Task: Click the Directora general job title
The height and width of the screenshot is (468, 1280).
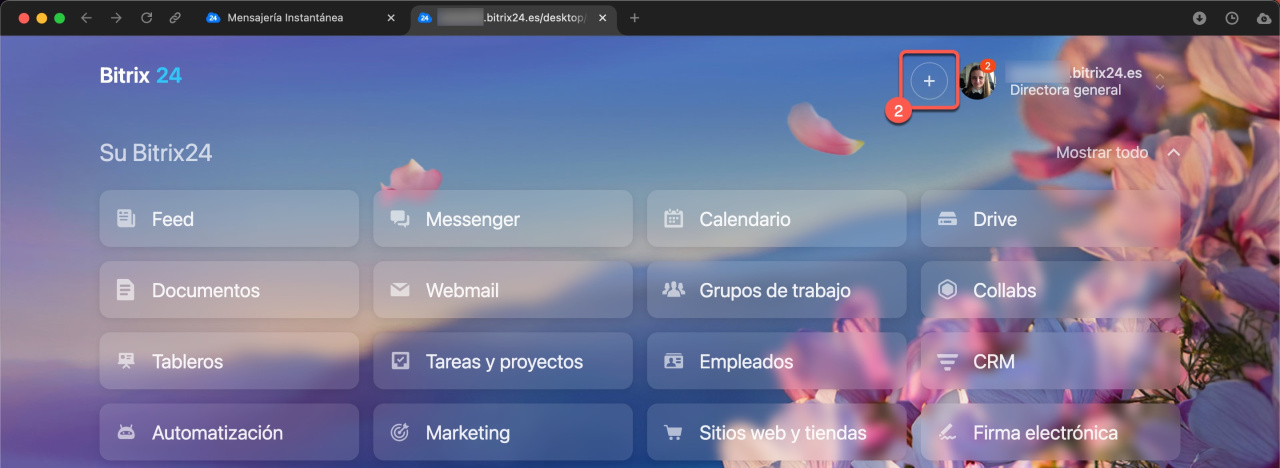Action: tap(1065, 90)
